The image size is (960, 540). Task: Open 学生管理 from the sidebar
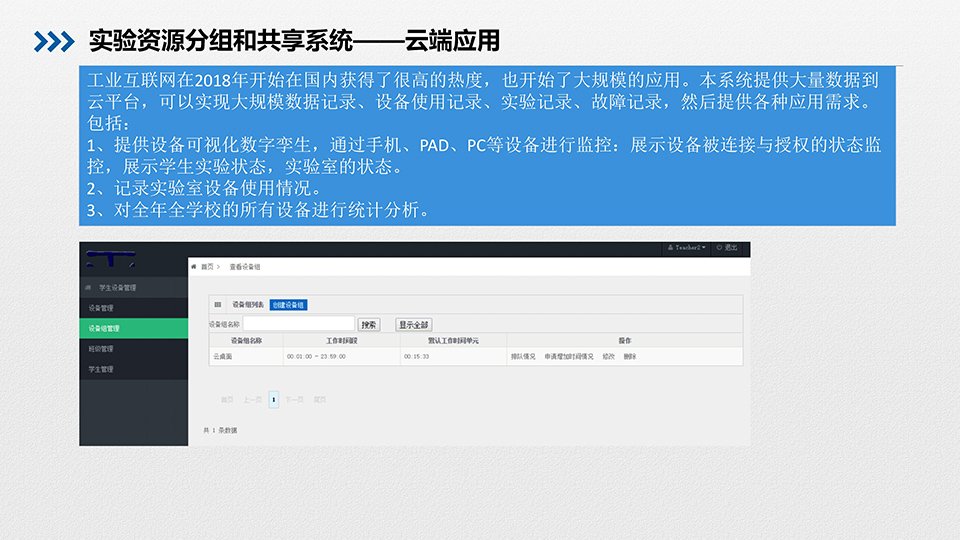[101, 369]
